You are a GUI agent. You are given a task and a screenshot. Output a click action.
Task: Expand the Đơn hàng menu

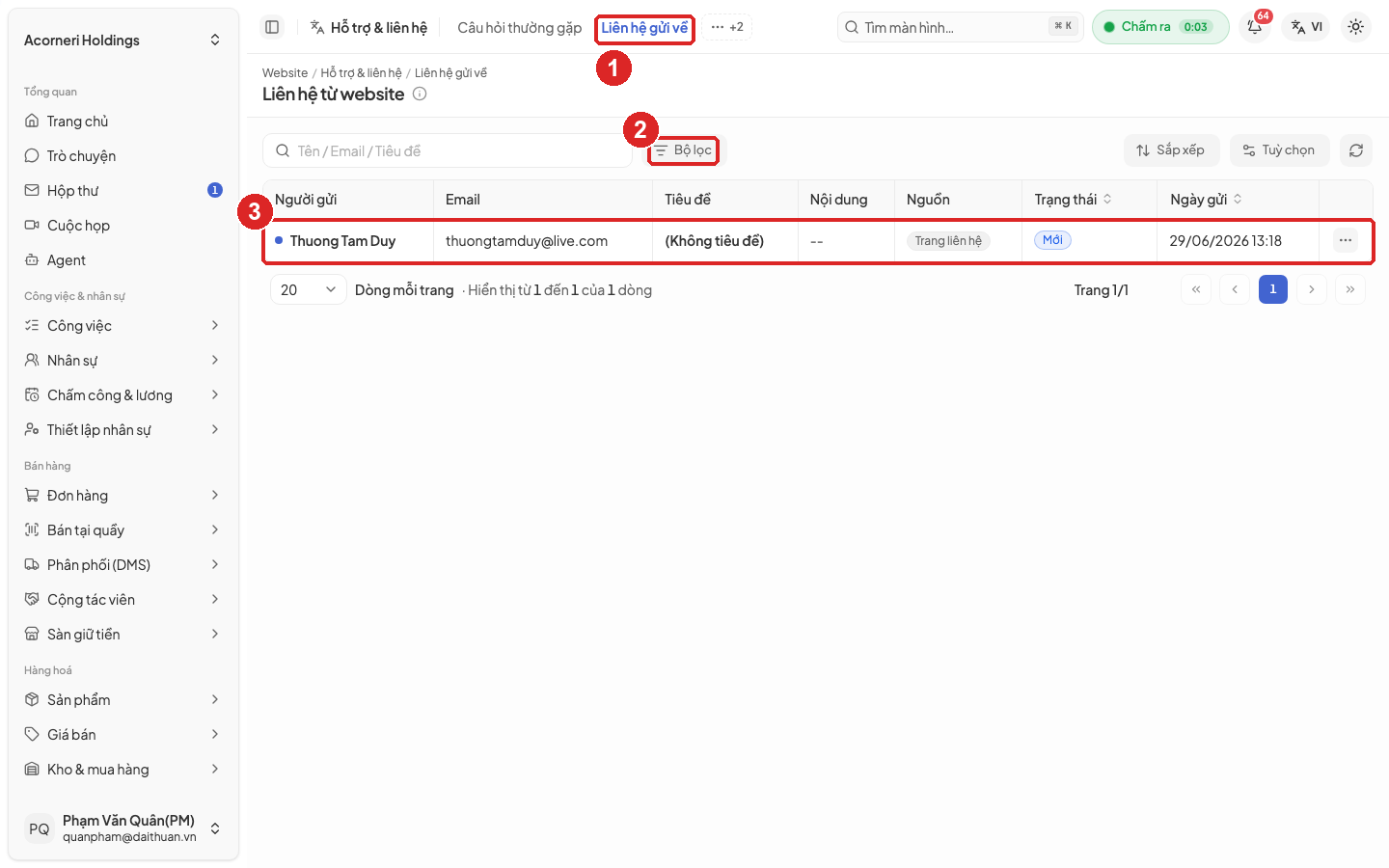[123, 496]
